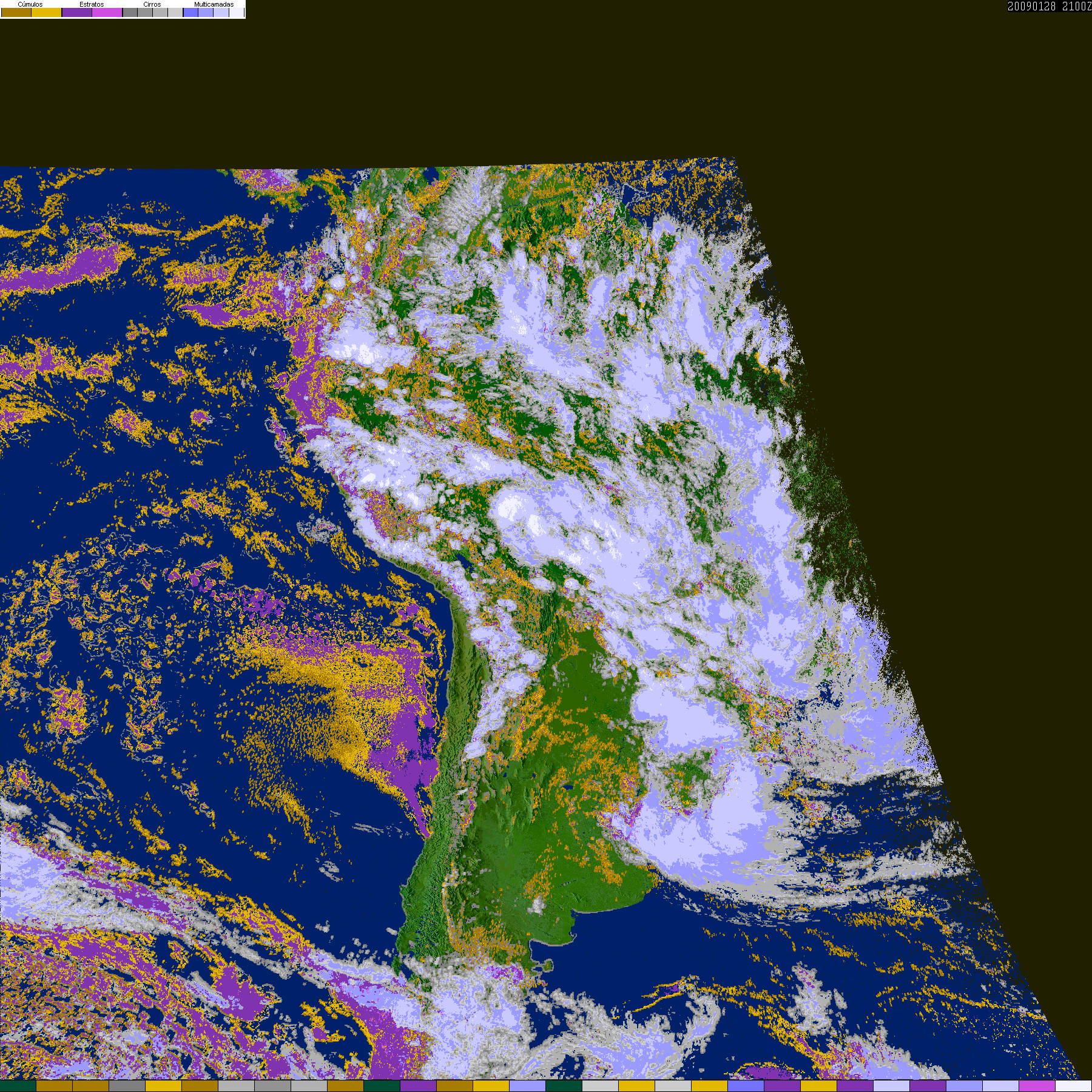Click the dark brown Cúmulos legend swatch
Screen dimensions: 1092x1092
point(16,12)
